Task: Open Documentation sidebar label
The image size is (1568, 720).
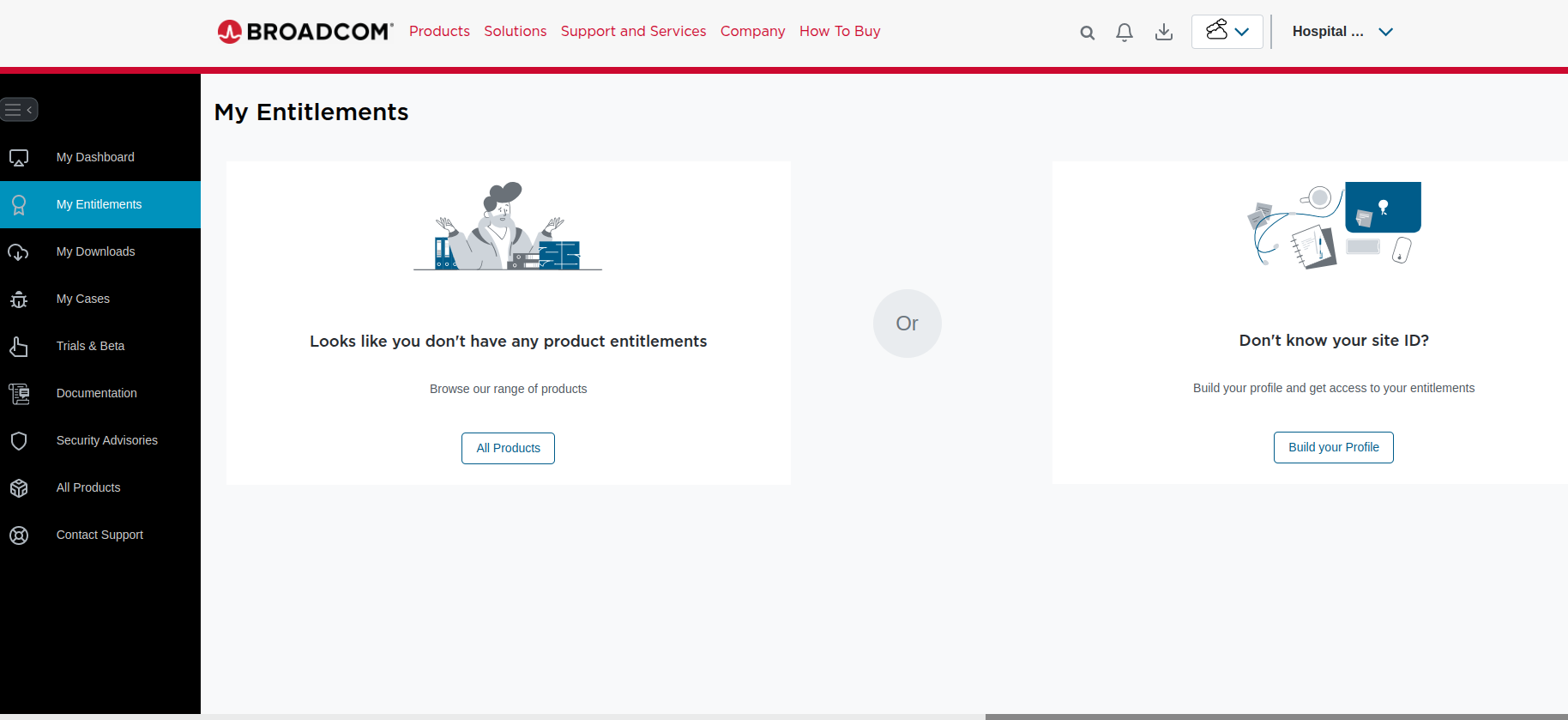Action: click(x=96, y=393)
